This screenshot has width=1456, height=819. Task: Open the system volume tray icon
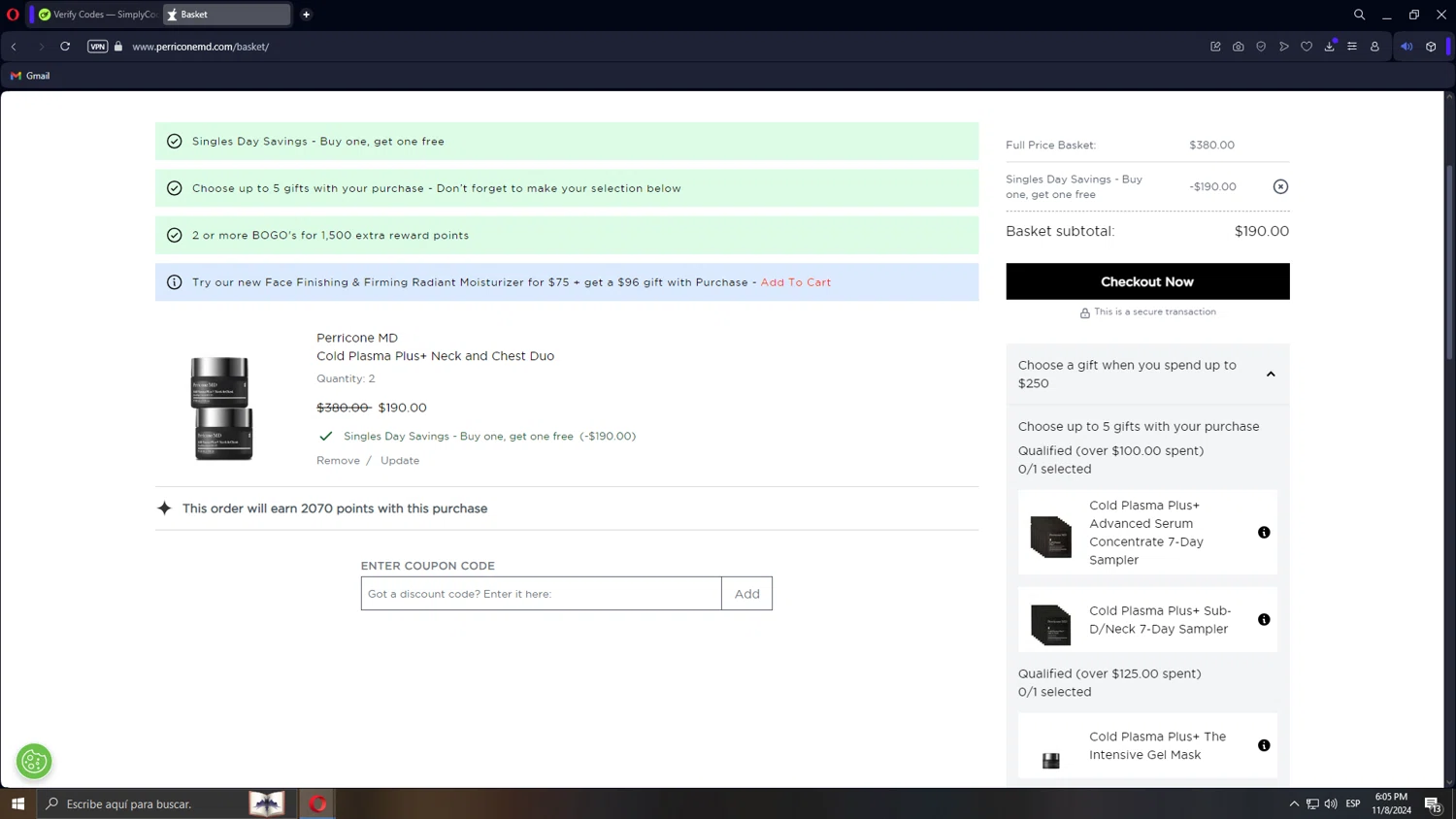pos(1331,803)
